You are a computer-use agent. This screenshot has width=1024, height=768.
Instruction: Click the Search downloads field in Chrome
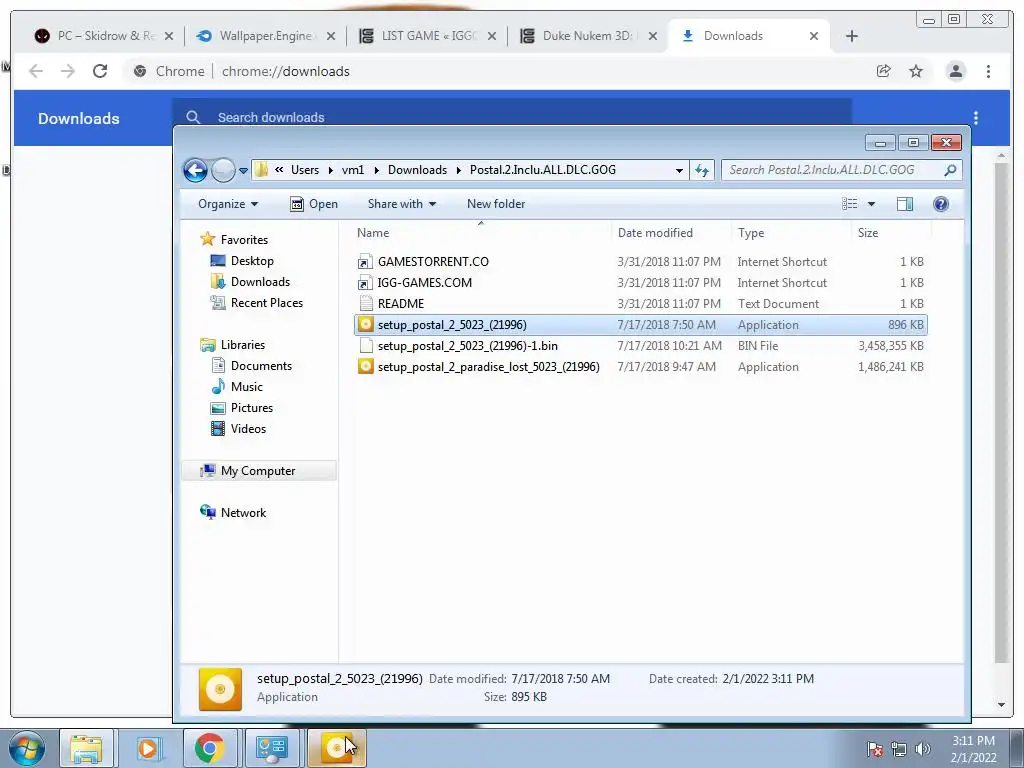click(x=512, y=117)
